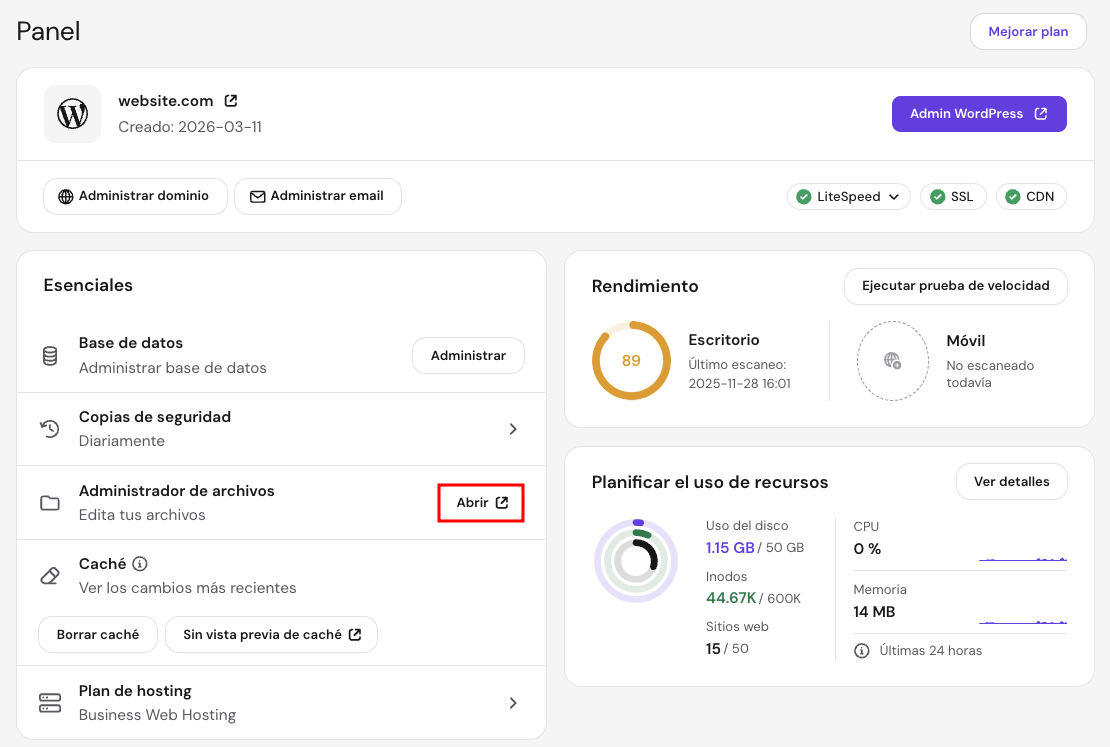The width and height of the screenshot is (1110, 747).
Task: Click Administrar email button
Action: tap(318, 196)
